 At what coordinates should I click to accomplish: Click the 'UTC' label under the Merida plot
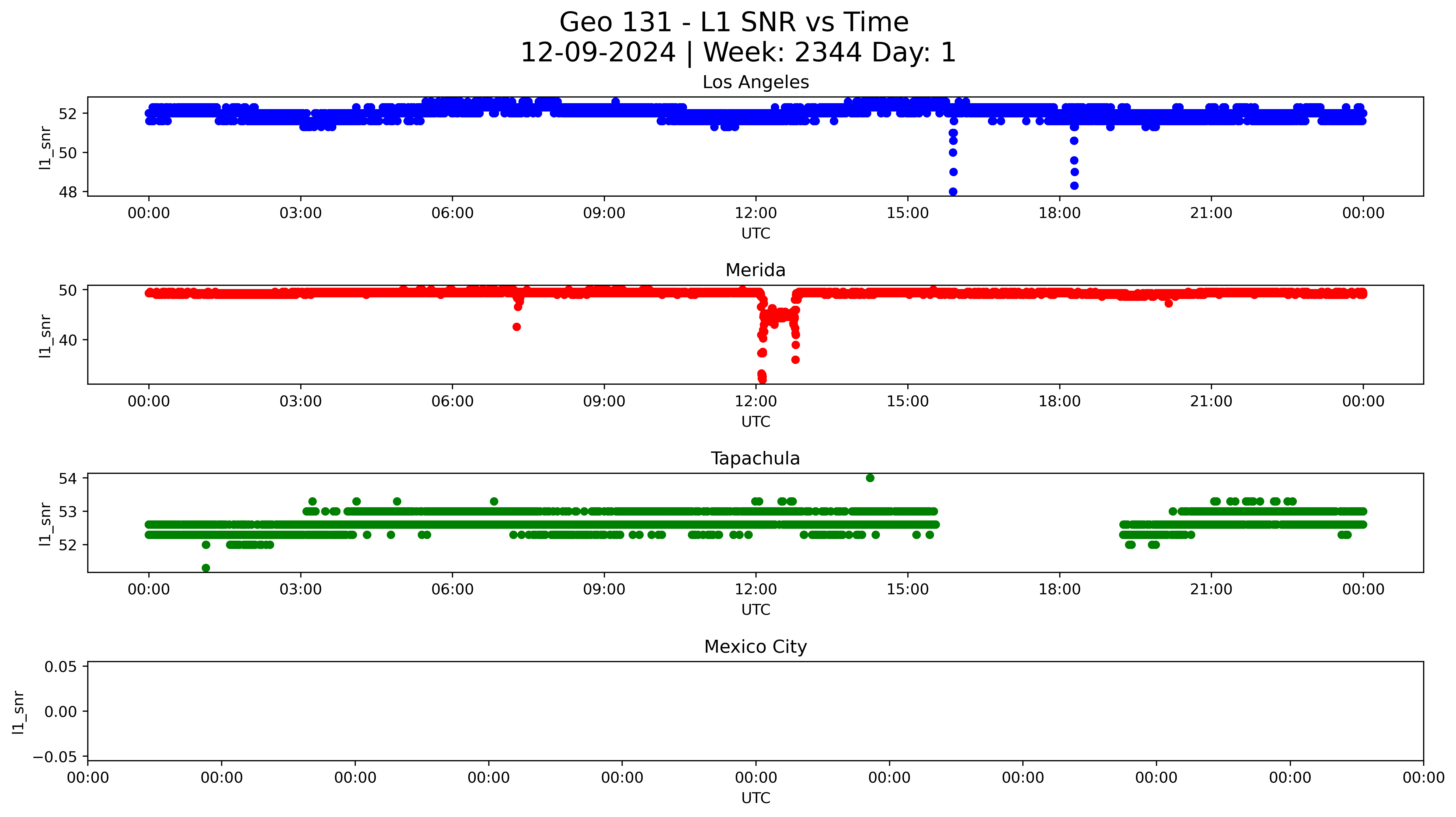756,422
